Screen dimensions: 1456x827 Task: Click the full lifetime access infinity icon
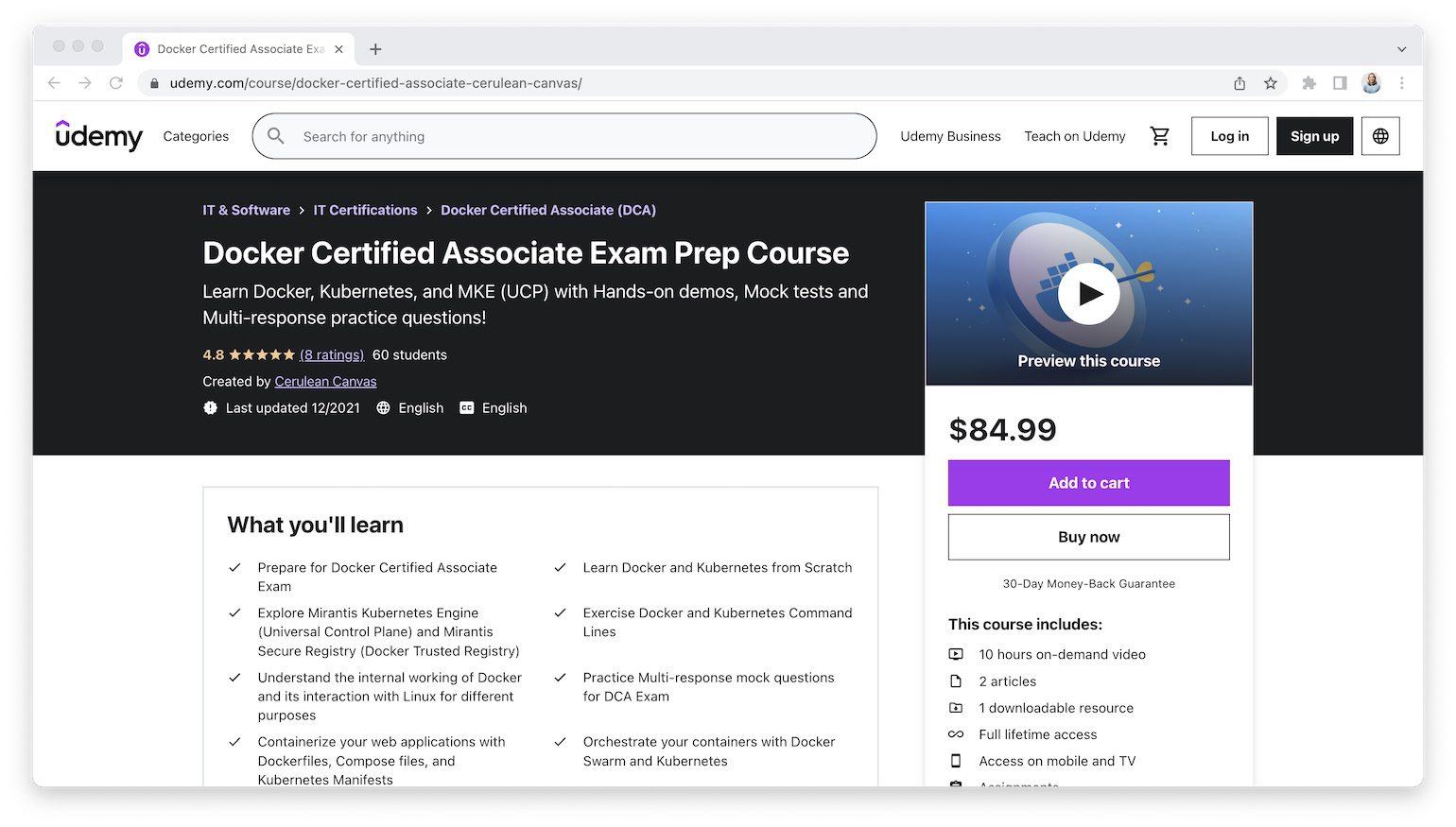click(956, 734)
